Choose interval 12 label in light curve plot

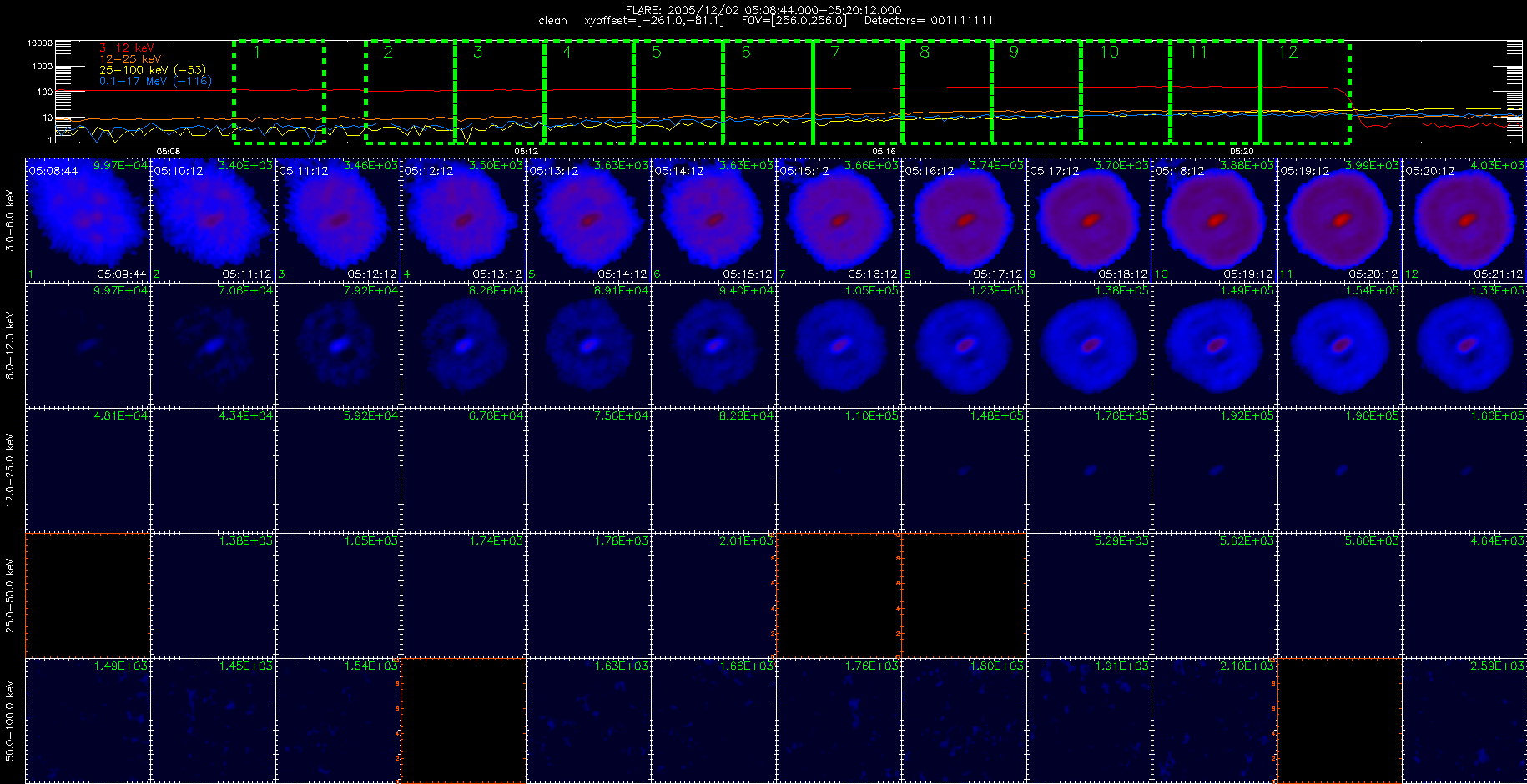[x=1288, y=53]
